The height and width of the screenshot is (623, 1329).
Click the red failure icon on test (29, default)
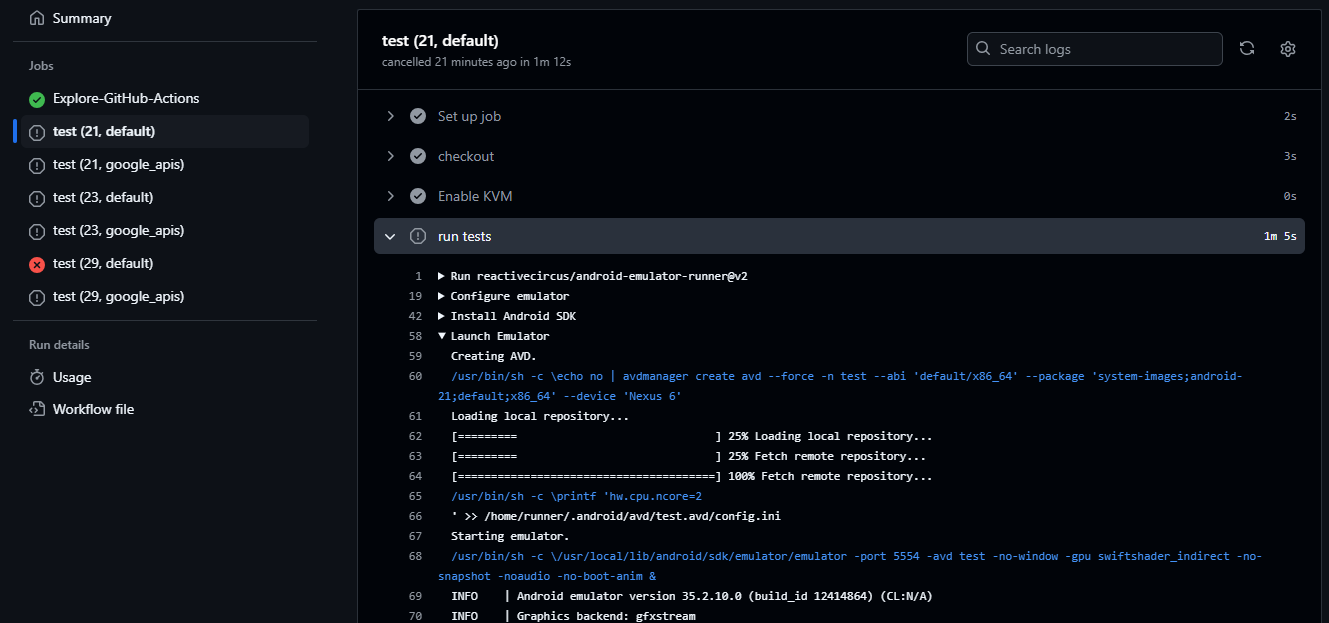point(35,263)
